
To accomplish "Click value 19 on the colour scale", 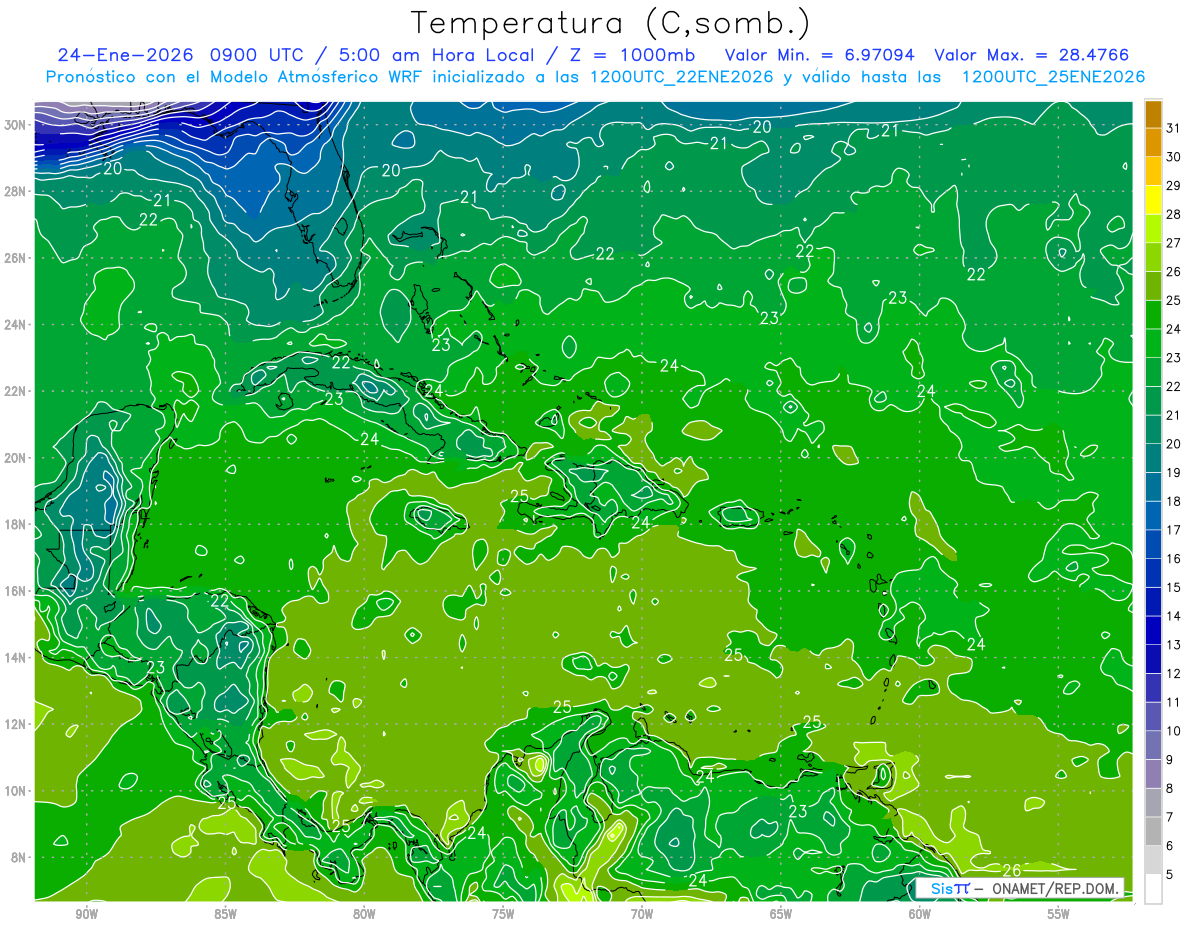I will pyautogui.click(x=1174, y=473).
